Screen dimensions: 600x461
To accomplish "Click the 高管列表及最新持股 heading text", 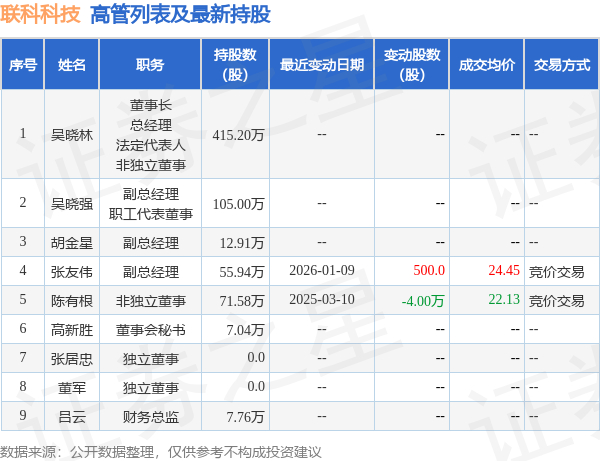I will (x=180, y=15).
